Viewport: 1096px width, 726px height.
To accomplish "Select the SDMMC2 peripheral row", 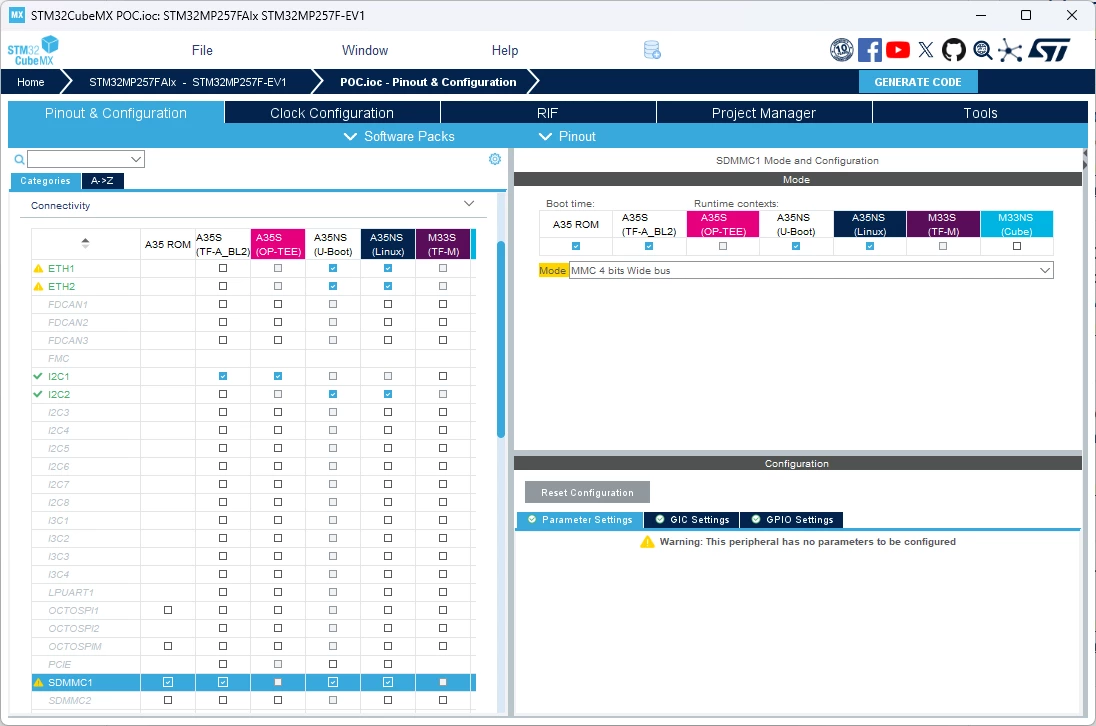I will click(254, 700).
